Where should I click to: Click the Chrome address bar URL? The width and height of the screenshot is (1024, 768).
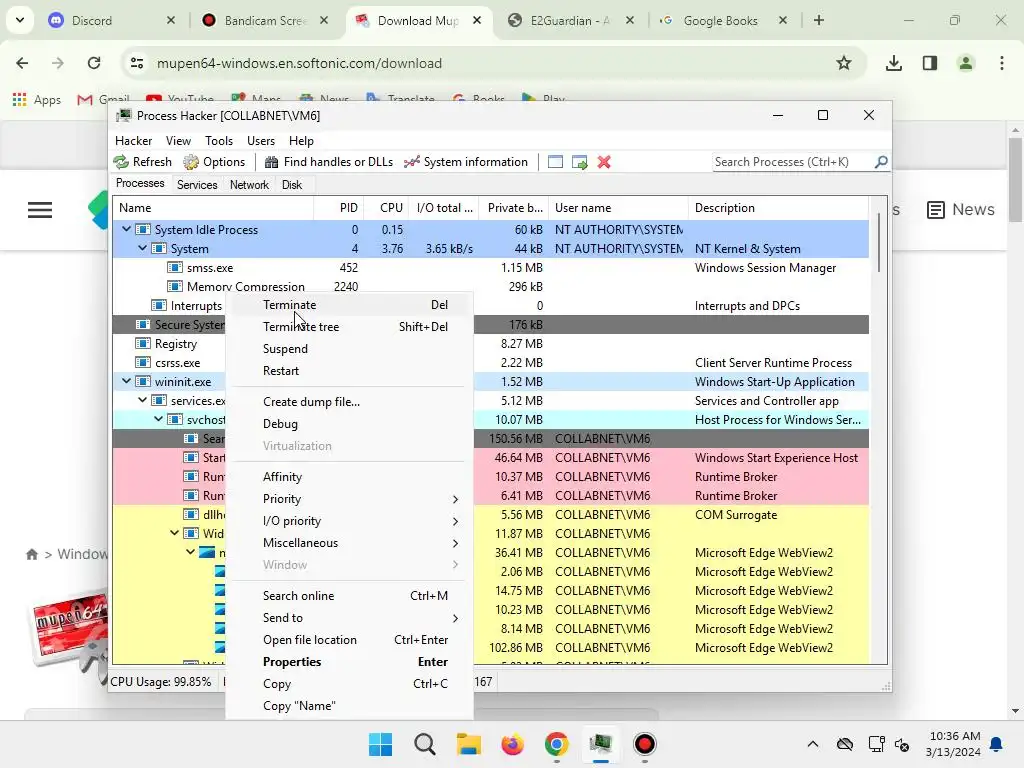click(x=299, y=63)
